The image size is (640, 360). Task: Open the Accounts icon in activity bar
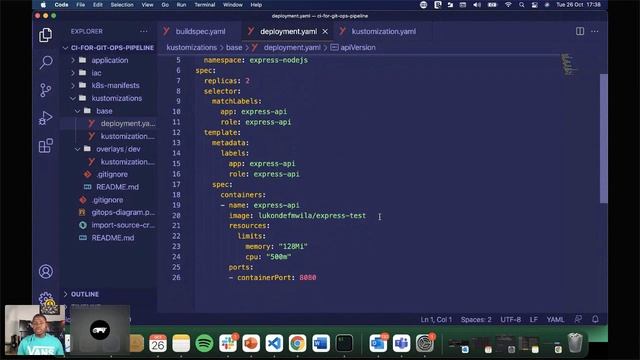[46, 271]
